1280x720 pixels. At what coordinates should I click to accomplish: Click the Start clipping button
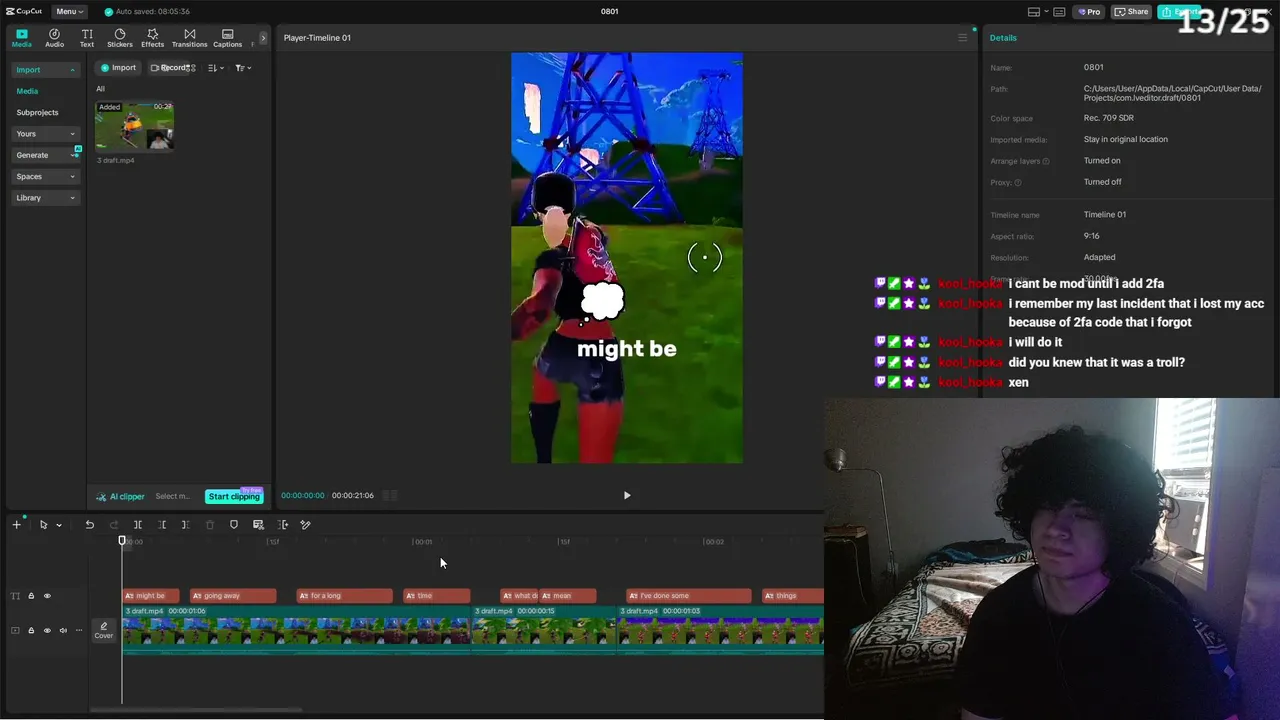pyautogui.click(x=234, y=496)
